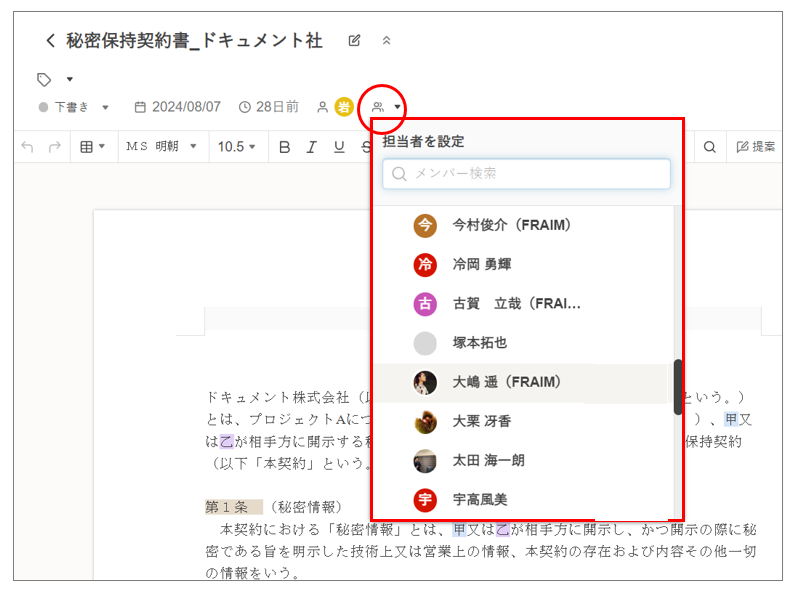The image size is (797, 596).
Task: Open the assignee people icon dropdown
Action: [x=386, y=107]
